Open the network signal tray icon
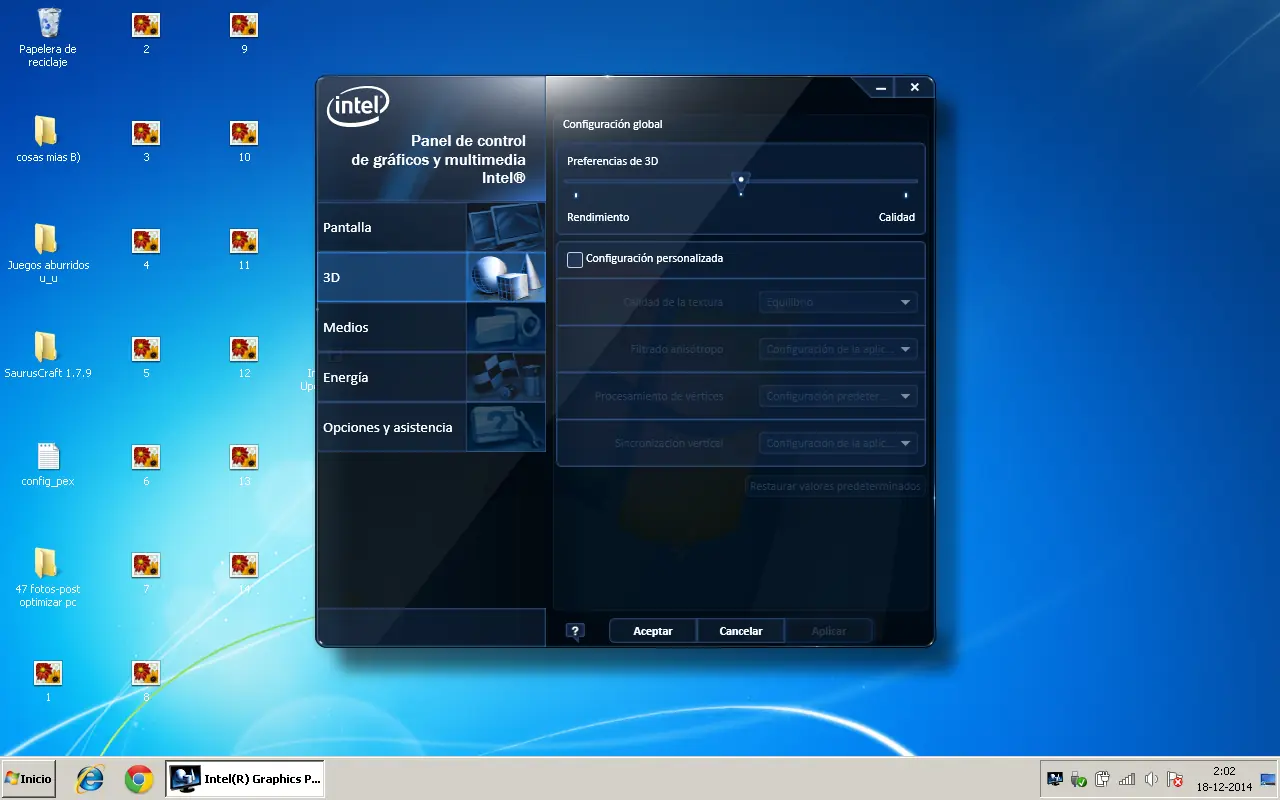1280x800 pixels. (x=1127, y=779)
